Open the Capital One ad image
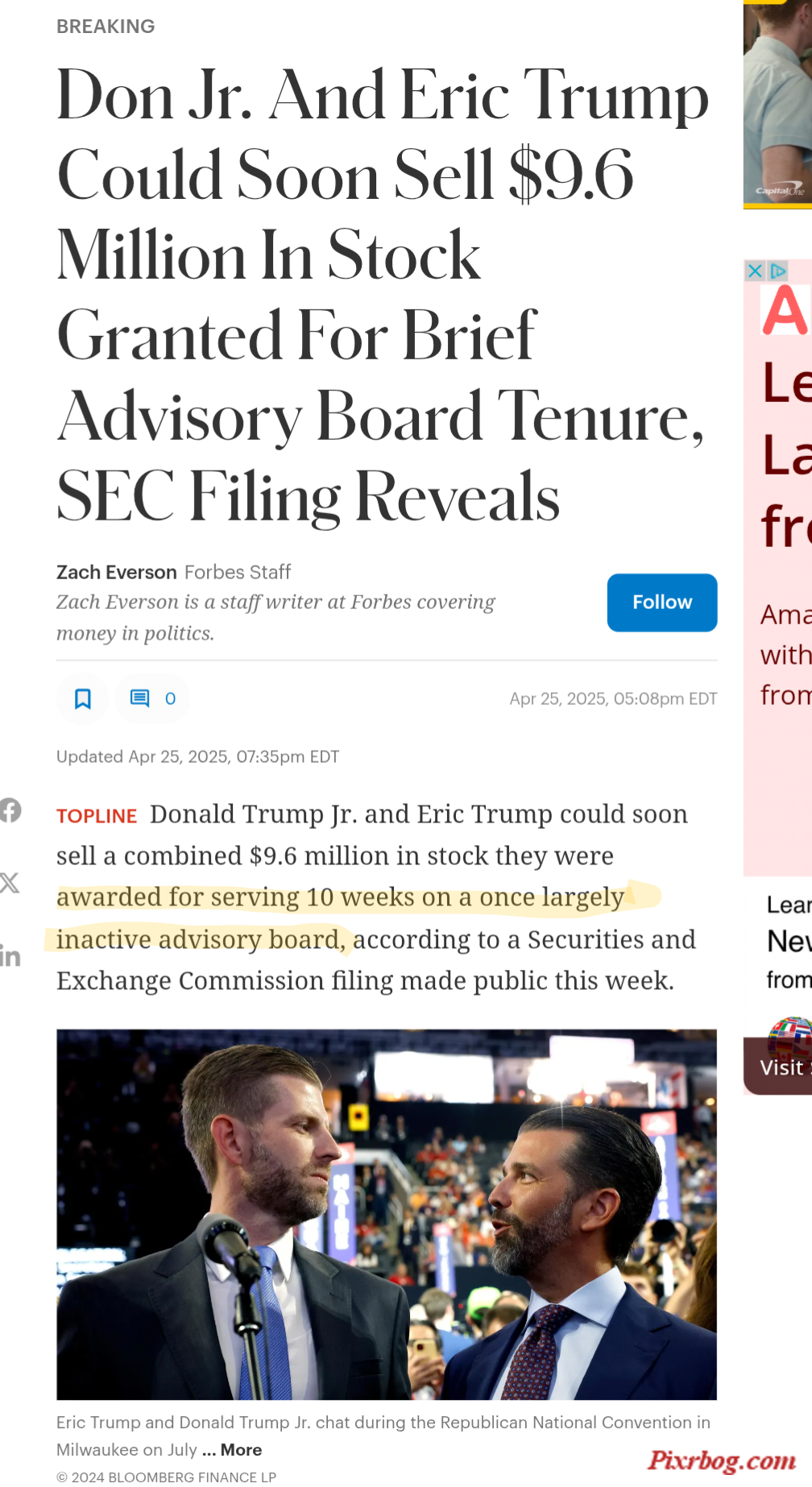812x1487 pixels. [x=777, y=103]
